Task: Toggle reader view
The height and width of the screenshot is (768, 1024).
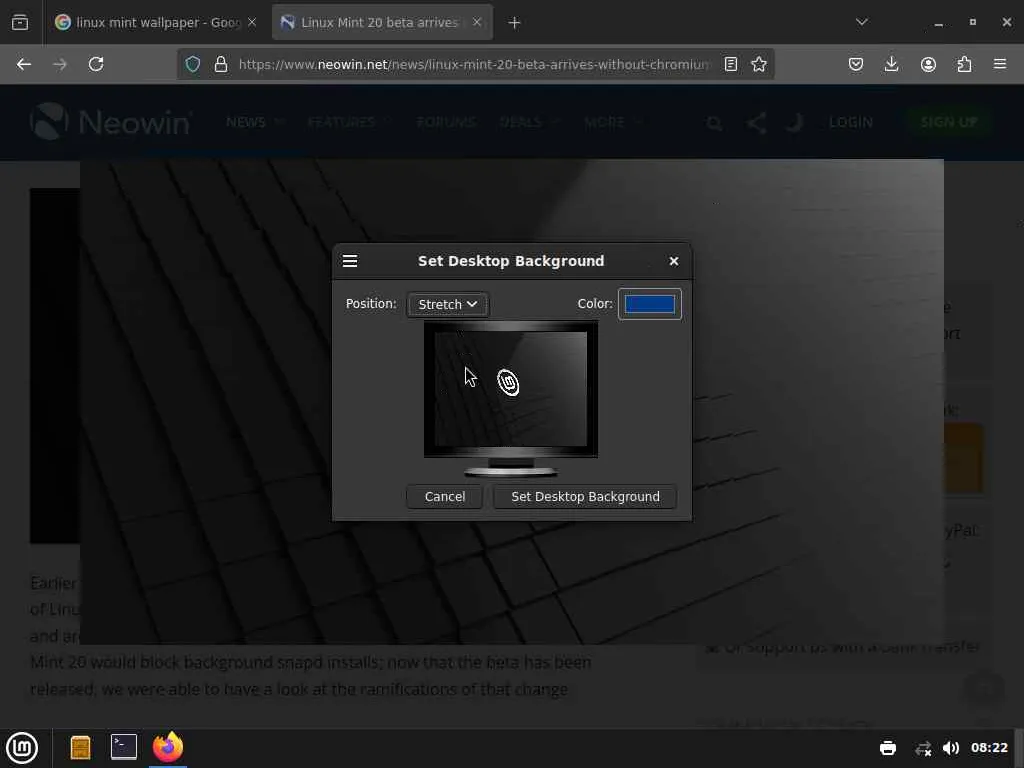Action: point(731,64)
